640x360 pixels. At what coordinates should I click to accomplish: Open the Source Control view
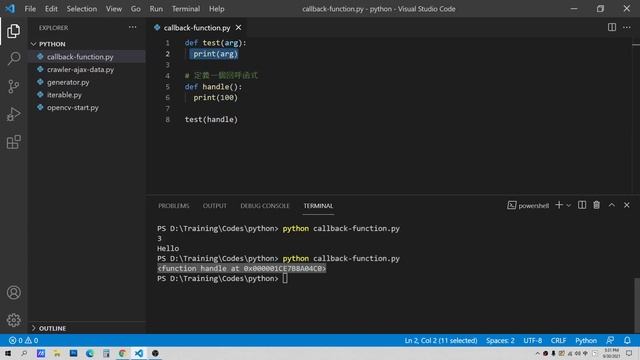pos(13,86)
